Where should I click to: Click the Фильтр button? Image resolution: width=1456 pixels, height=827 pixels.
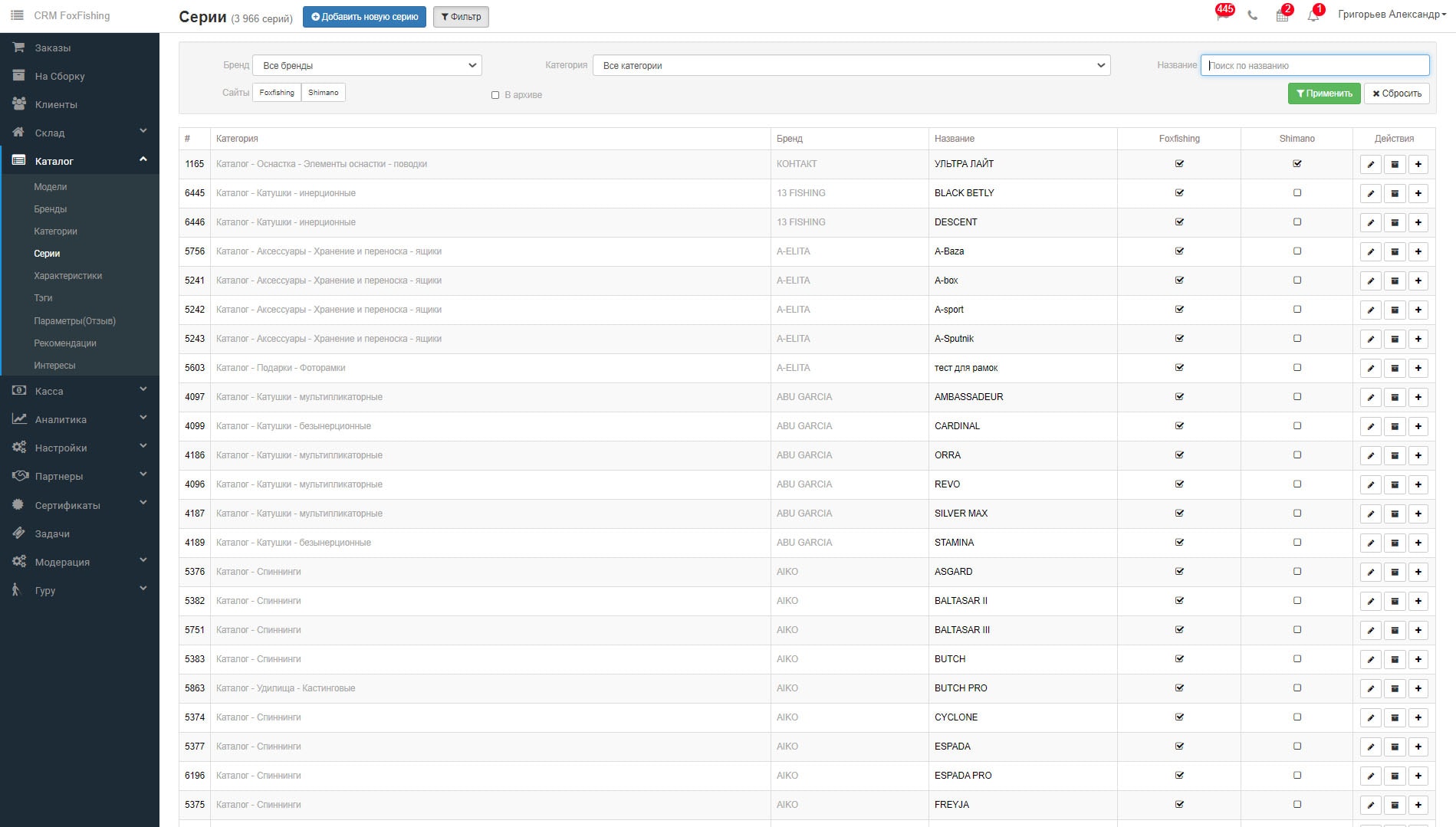coord(461,17)
